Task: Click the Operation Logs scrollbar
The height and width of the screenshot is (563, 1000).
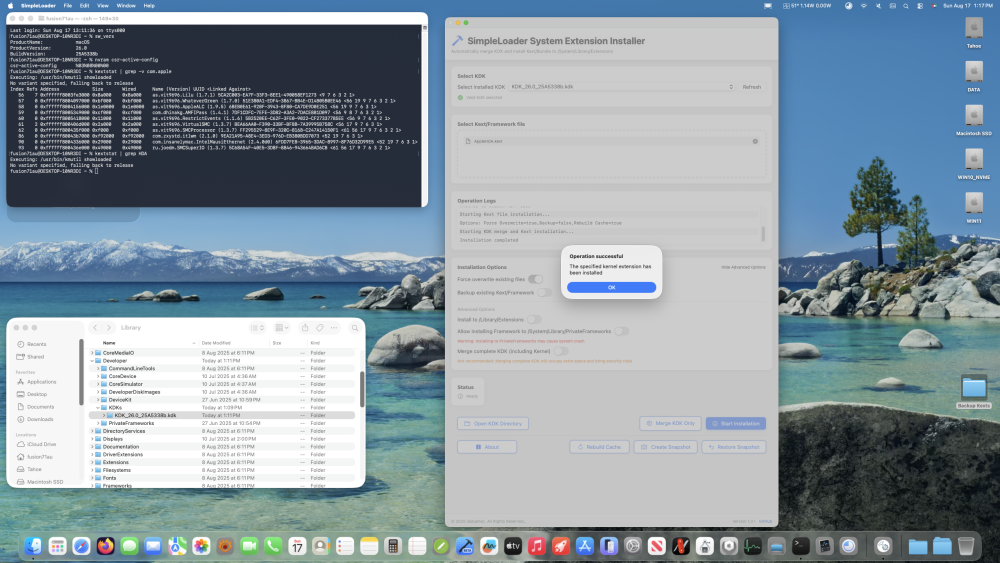Action: click(x=763, y=233)
